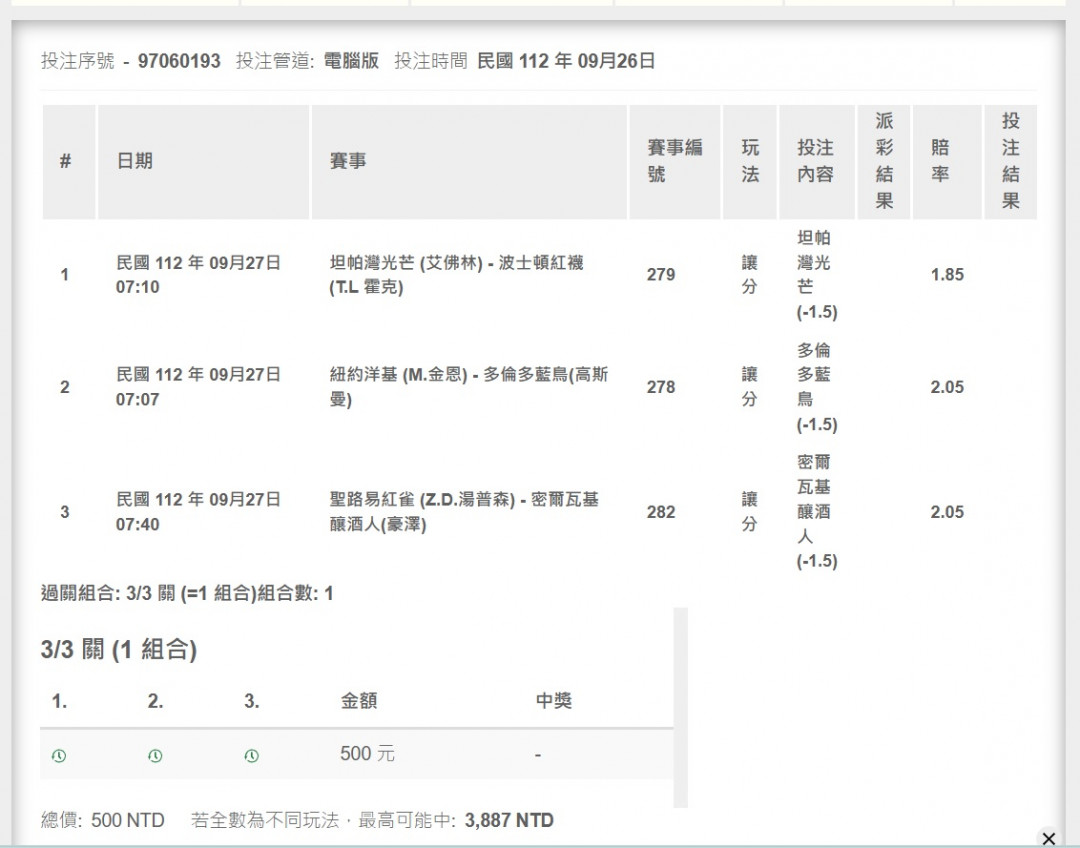The height and width of the screenshot is (848, 1080).
Task: Click bet content 多倫多藍鳥 (-1.5)
Action: (x=817, y=386)
